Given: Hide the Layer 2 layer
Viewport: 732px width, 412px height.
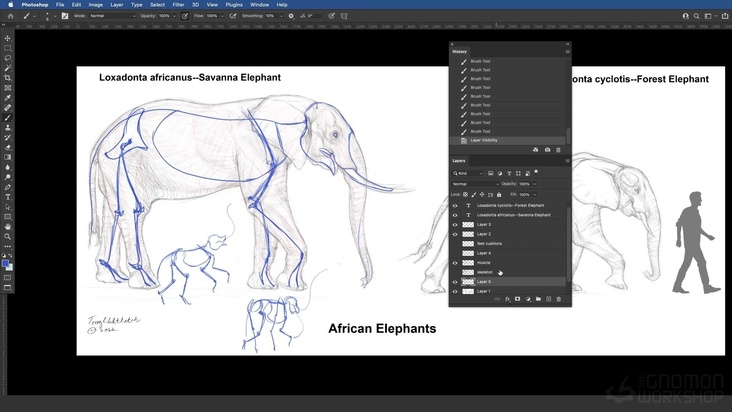Looking at the screenshot, I should (455, 234).
